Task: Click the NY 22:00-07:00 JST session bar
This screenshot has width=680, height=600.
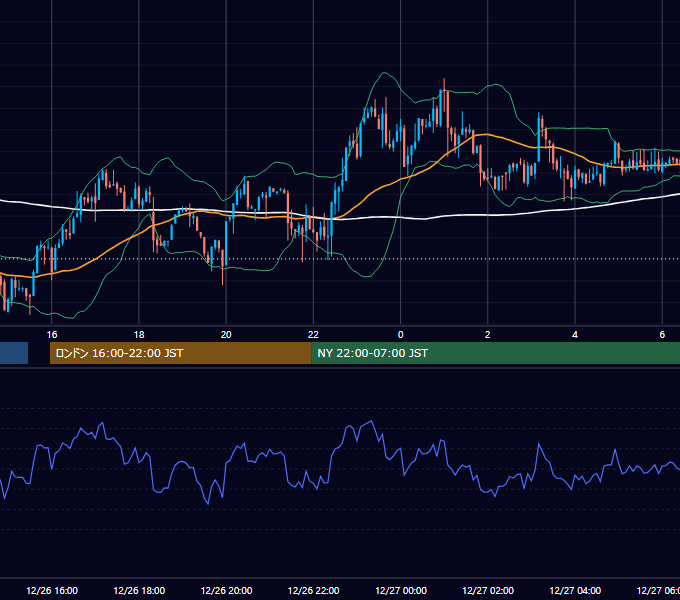Action: [495, 353]
